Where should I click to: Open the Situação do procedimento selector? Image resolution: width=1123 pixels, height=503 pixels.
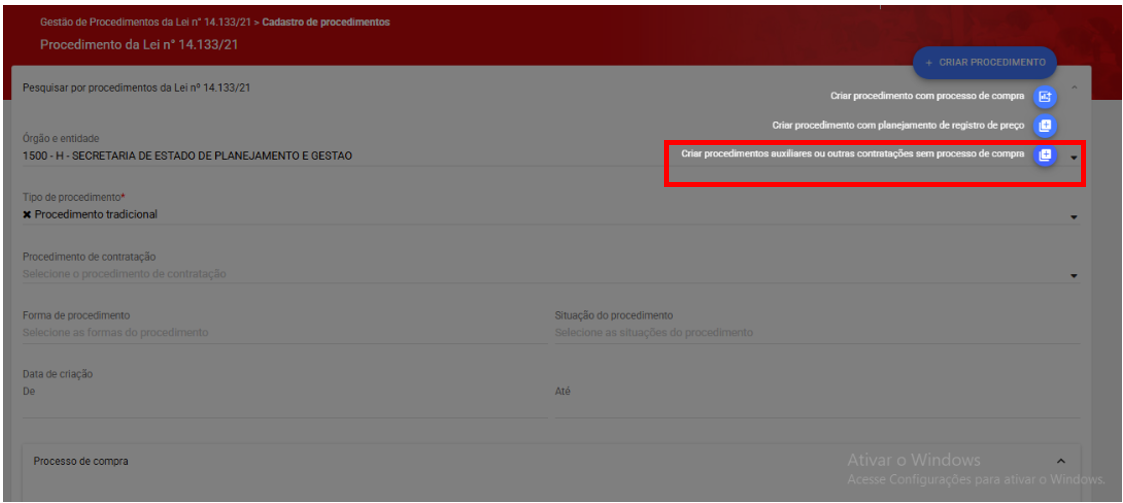[816, 332]
